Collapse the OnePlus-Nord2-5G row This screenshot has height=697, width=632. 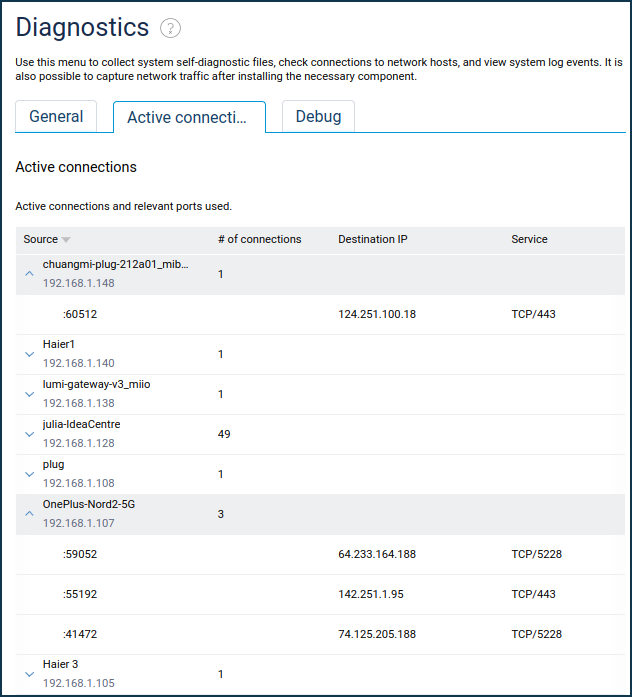29,514
